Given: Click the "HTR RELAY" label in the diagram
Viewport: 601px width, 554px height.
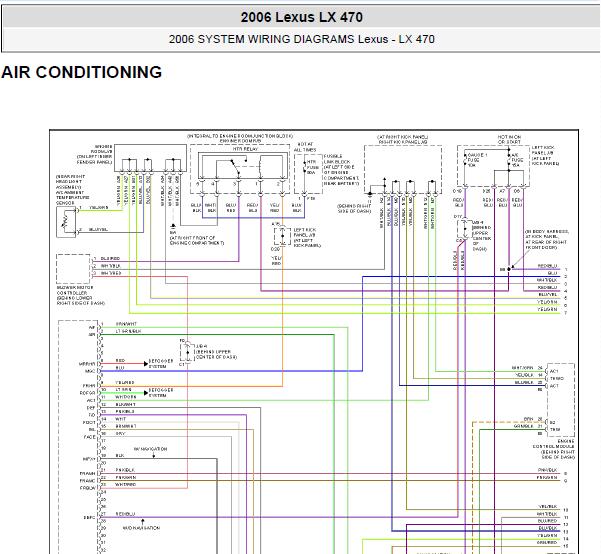Looking at the screenshot, I should 246,149.
